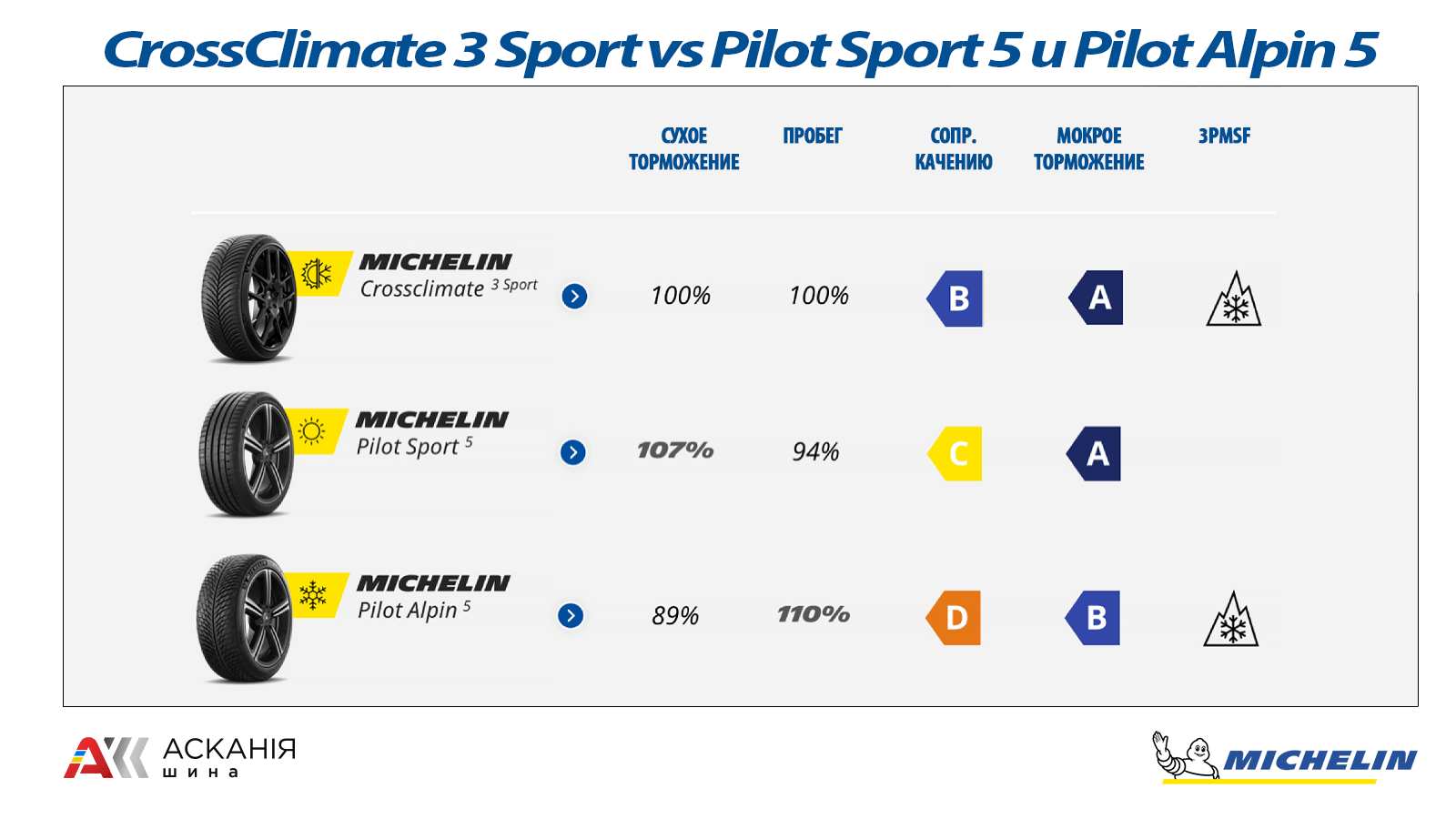Viewport: 1456px width, 819px height.
Task: Click the orange D rolling resistance badge
Action: (953, 618)
